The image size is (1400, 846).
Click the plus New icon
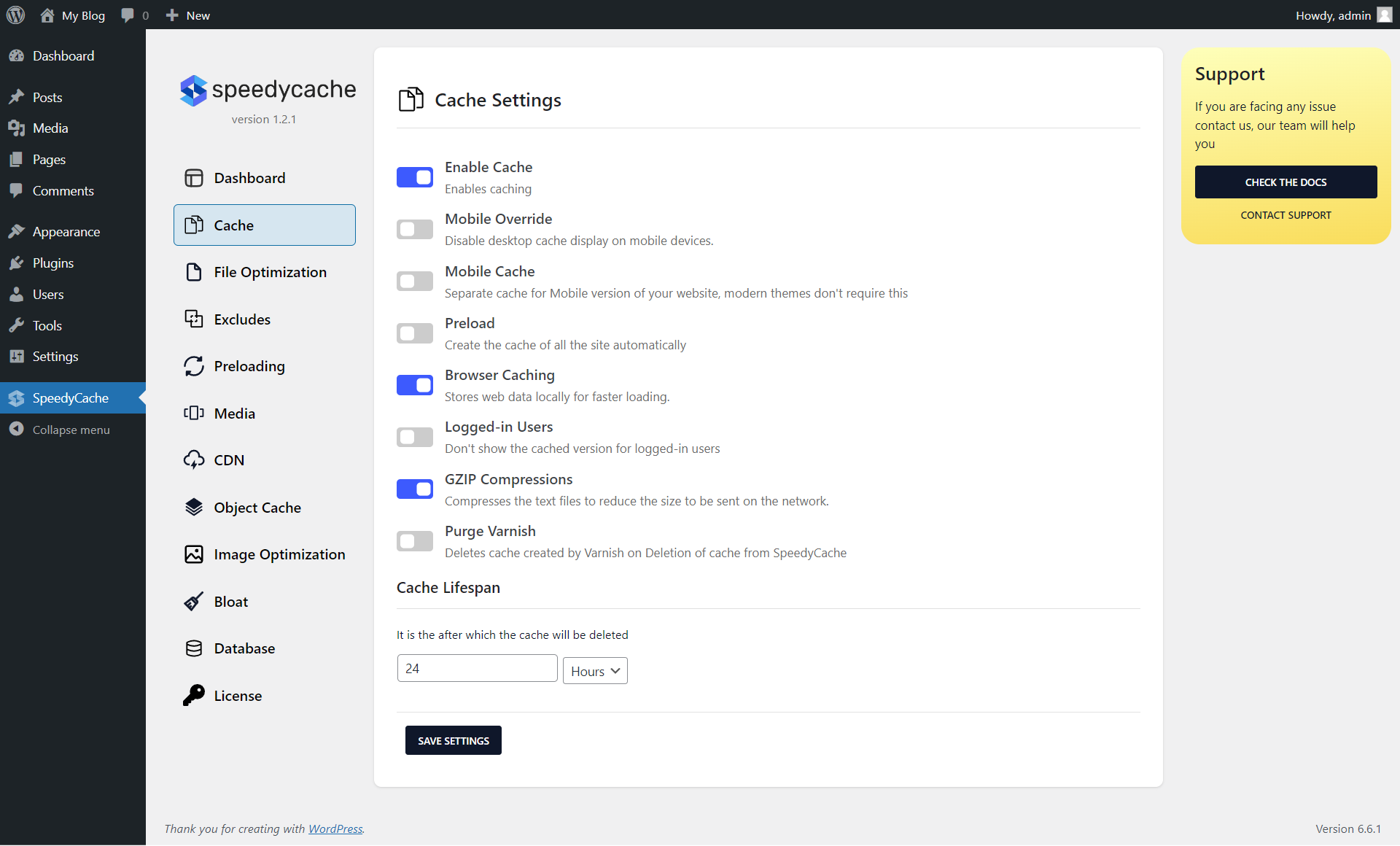tap(172, 15)
